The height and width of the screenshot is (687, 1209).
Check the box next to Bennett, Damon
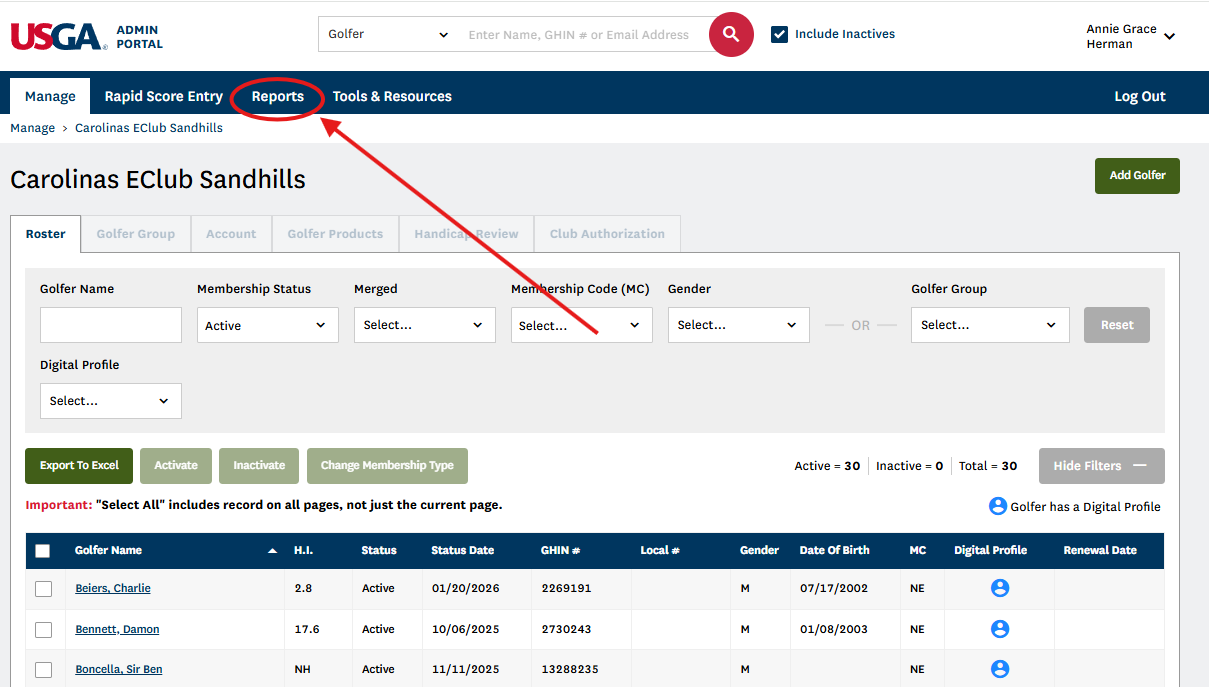pyautogui.click(x=43, y=630)
